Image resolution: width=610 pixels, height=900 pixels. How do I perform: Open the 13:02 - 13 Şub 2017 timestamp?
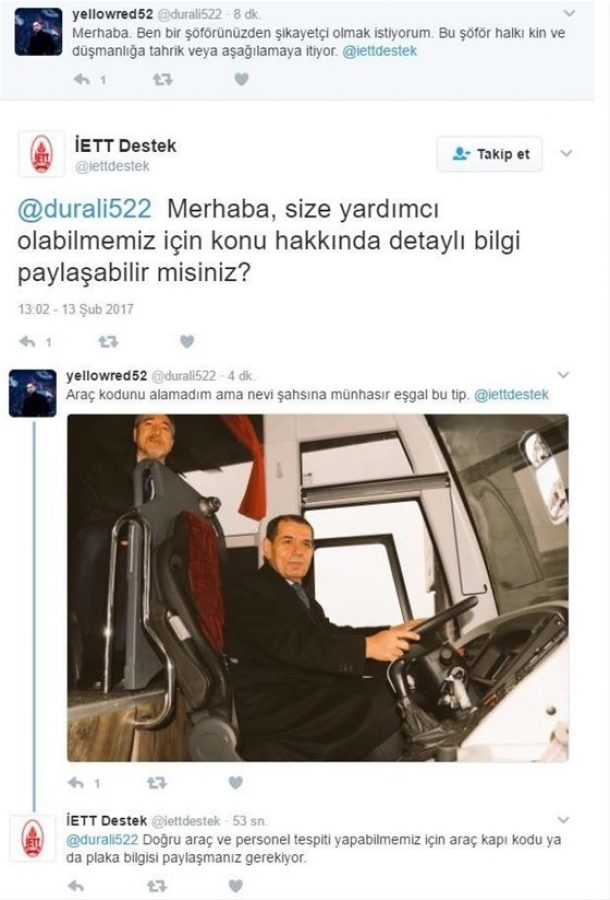(x=76, y=309)
